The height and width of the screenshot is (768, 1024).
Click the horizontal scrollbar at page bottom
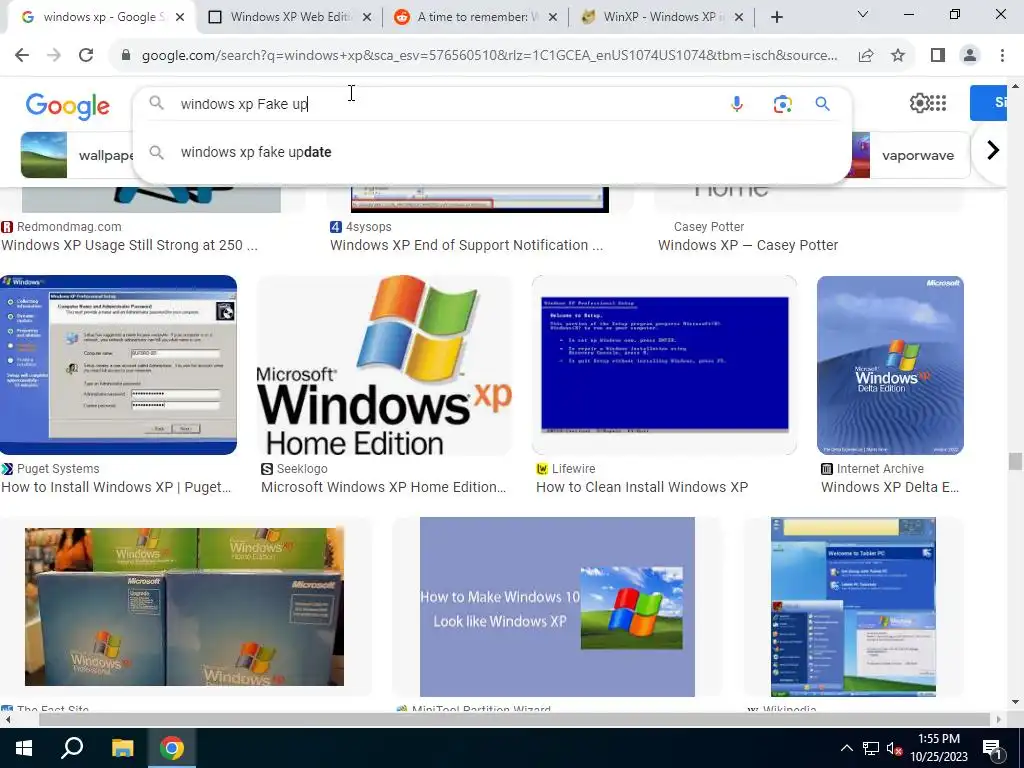coord(515,720)
